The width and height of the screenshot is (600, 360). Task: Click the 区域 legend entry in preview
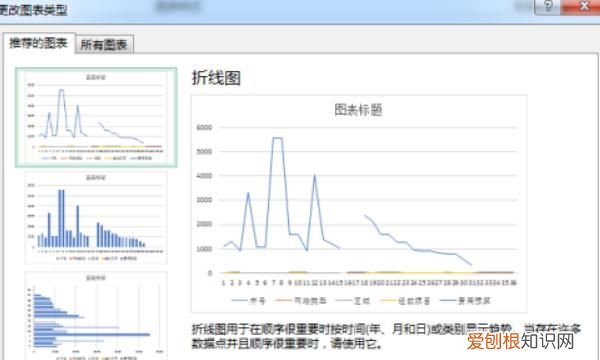(x=353, y=301)
